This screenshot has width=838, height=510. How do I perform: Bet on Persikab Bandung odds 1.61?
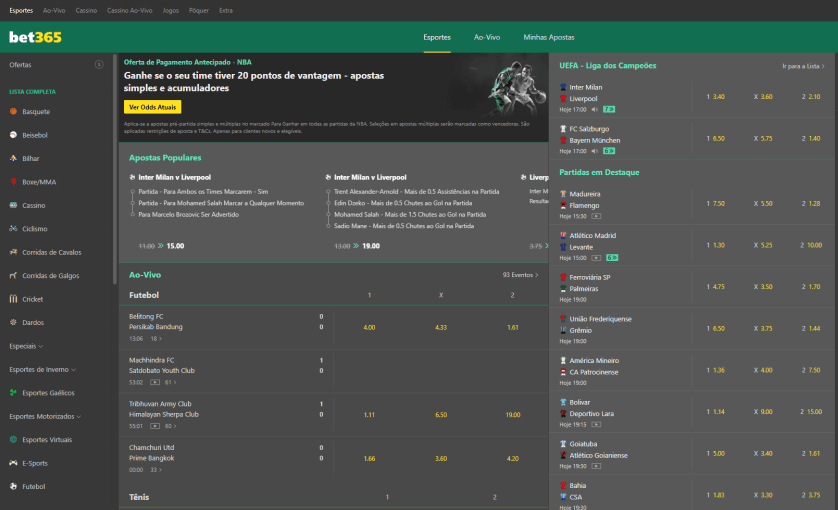click(x=513, y=327)
